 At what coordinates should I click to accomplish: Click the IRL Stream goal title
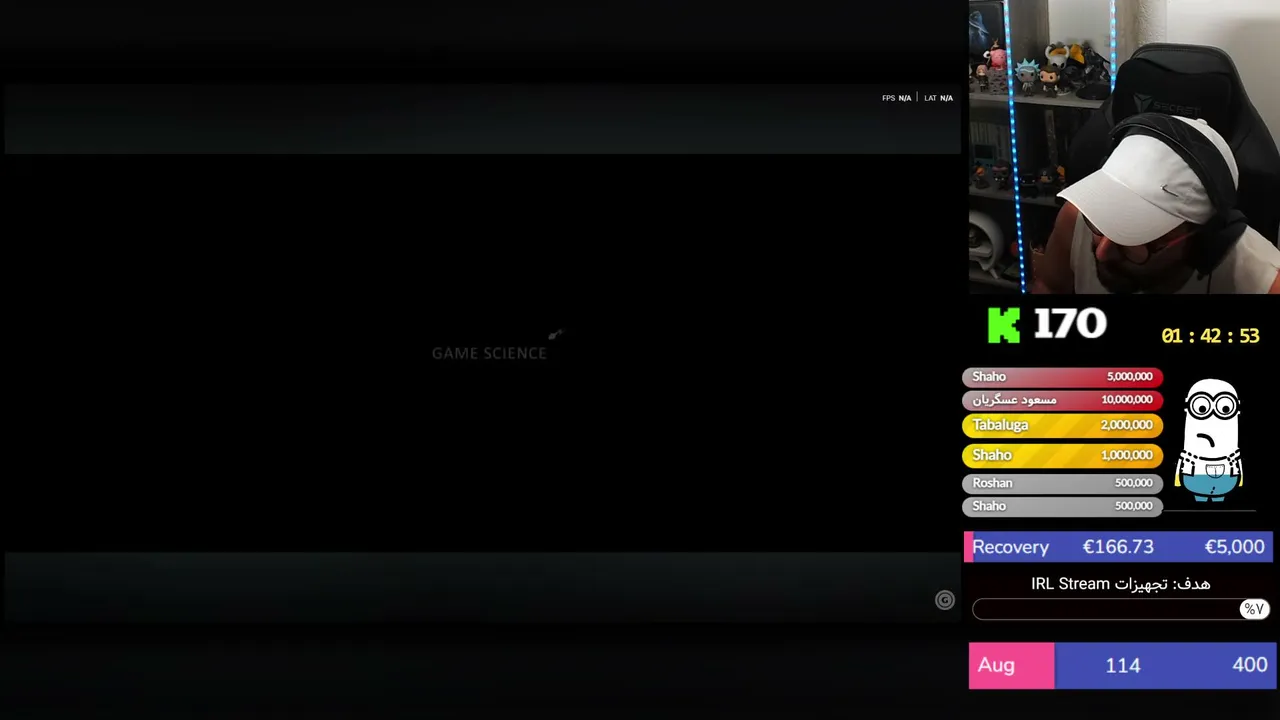click(x=1120, y=584)
